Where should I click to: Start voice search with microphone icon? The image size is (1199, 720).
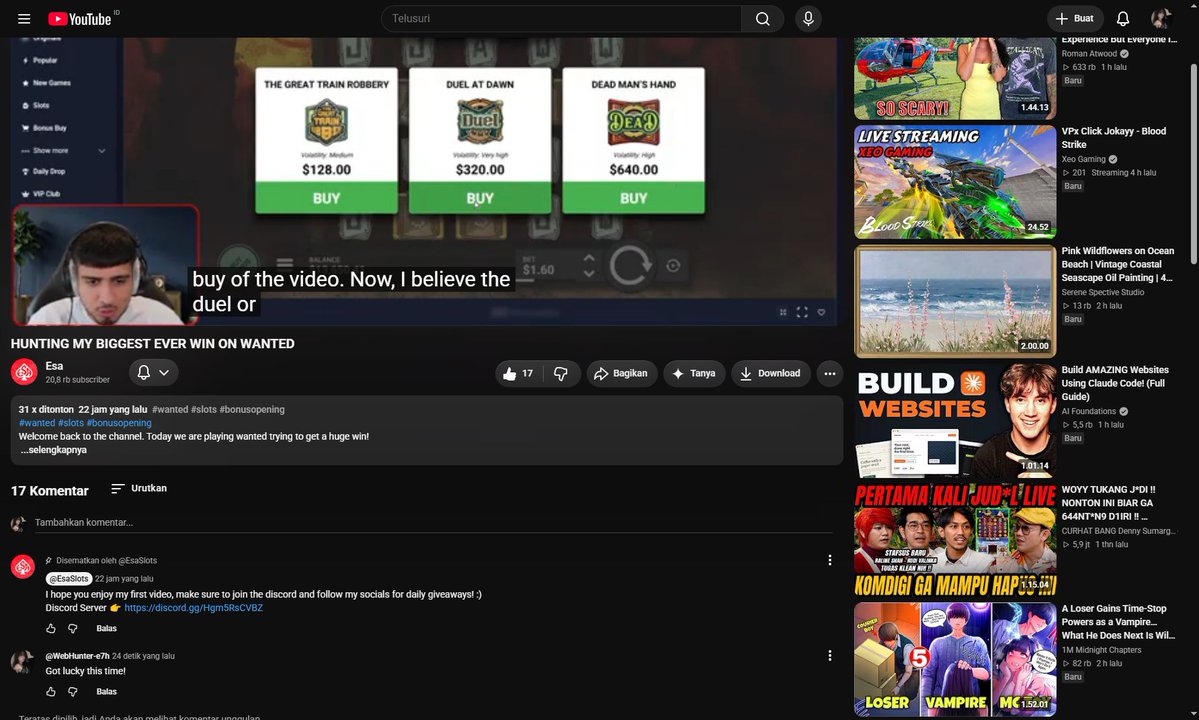click(808, 18)
